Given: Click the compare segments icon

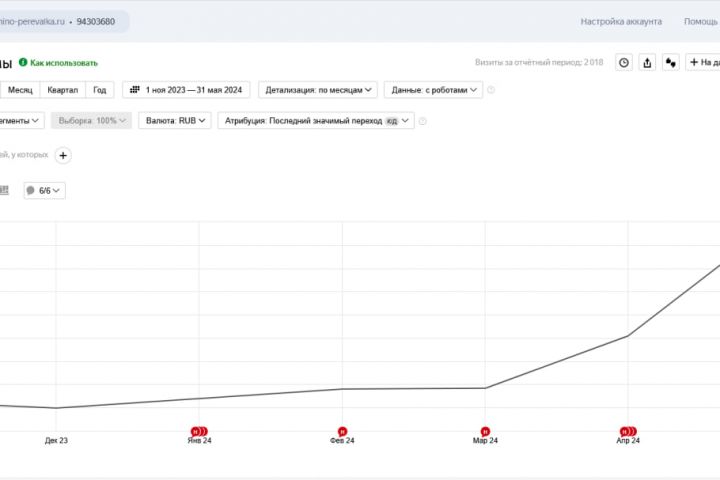Looking at the screenshot, I should 670,62.
